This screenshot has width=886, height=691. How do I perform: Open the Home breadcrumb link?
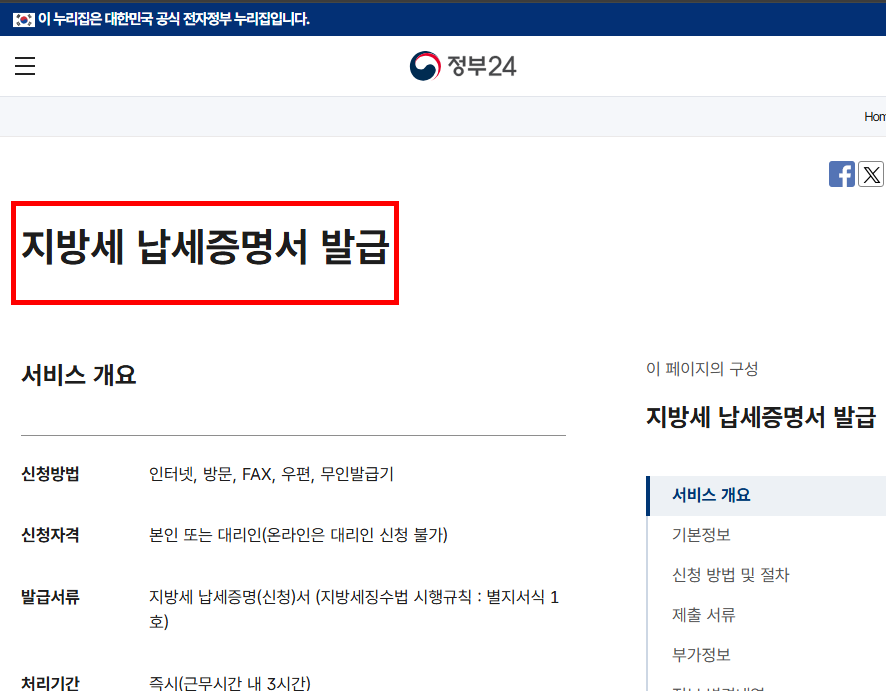pos(874,116)
